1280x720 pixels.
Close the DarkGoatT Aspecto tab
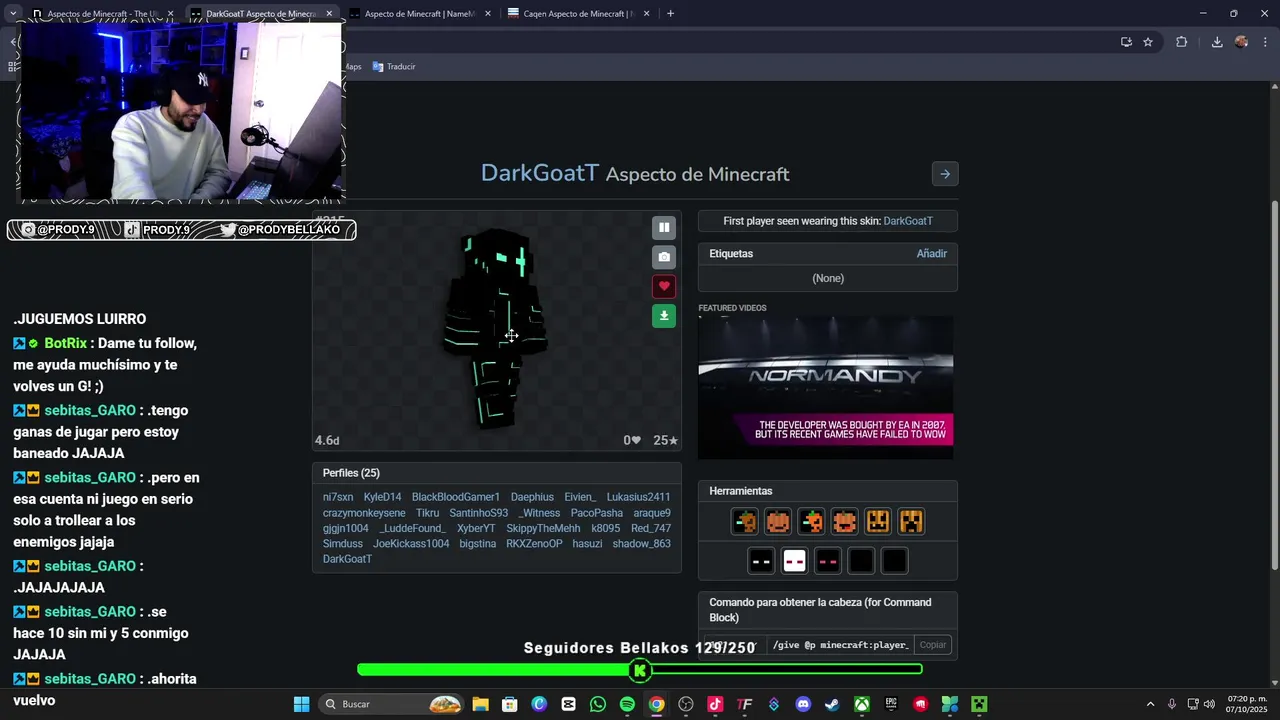click(329, 14)
